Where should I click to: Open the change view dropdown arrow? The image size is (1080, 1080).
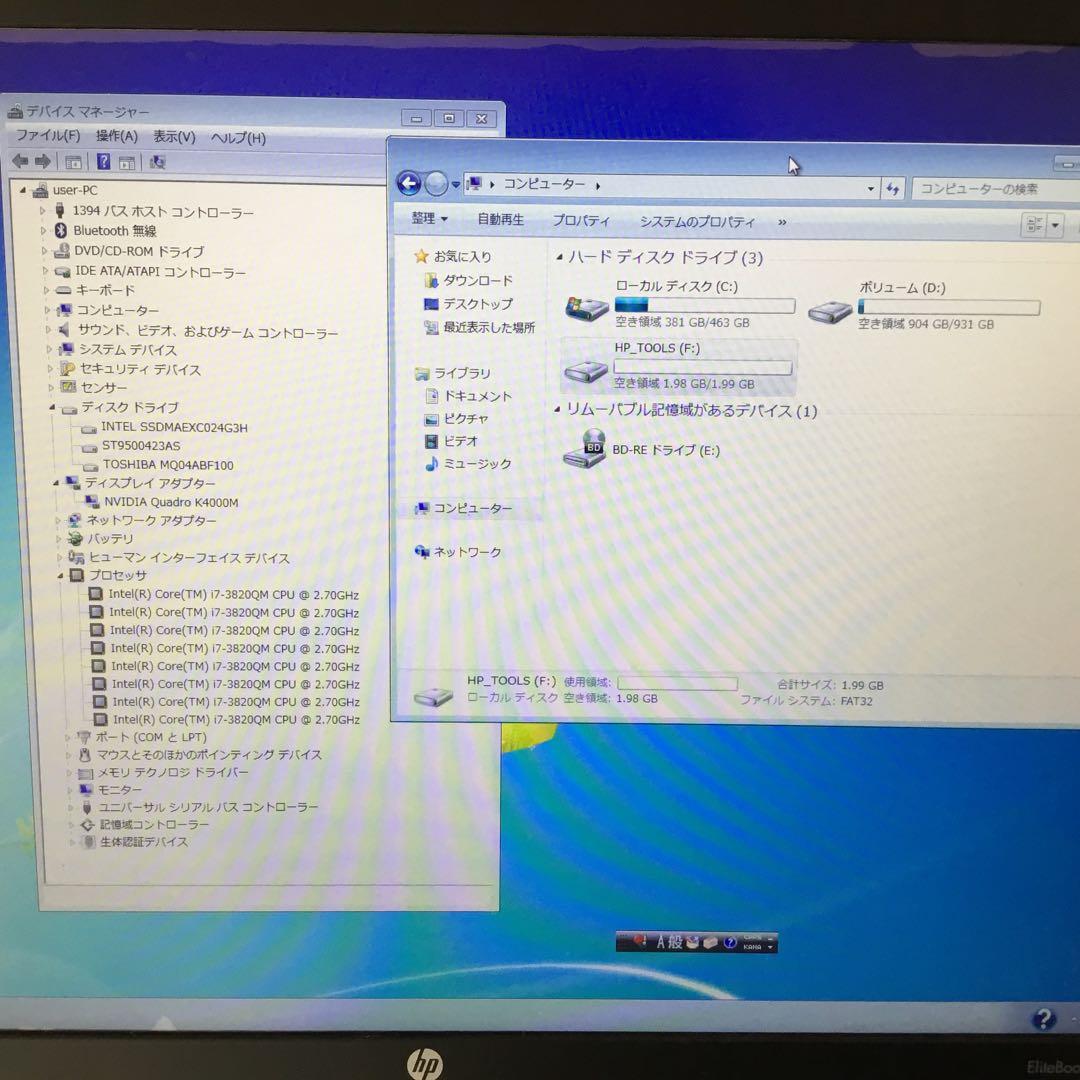point(1055,225)
